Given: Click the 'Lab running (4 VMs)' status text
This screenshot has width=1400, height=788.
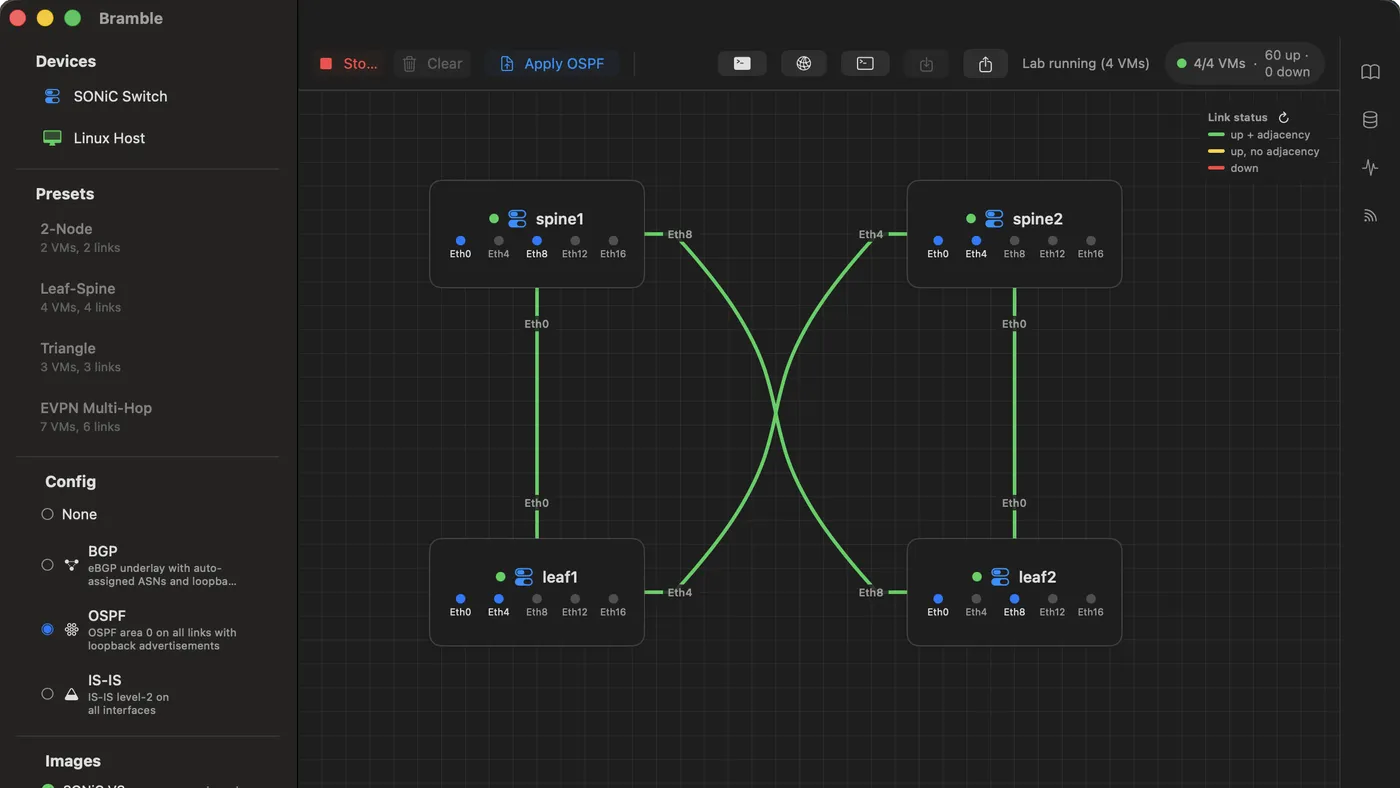Looking at the screenshot, I should click(x=1086, y=63).
